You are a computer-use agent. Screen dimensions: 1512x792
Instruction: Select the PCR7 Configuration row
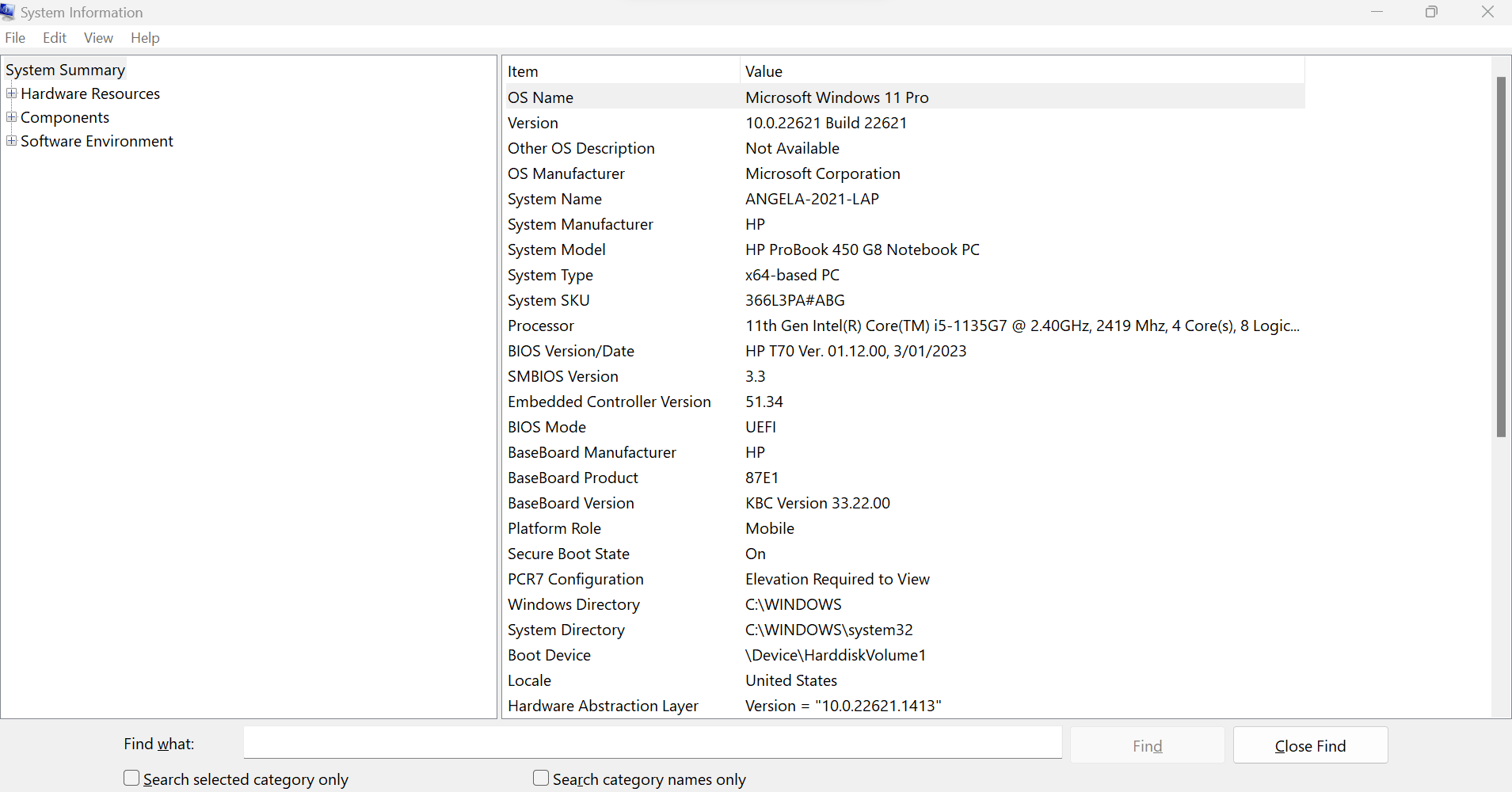pos(905,579)
